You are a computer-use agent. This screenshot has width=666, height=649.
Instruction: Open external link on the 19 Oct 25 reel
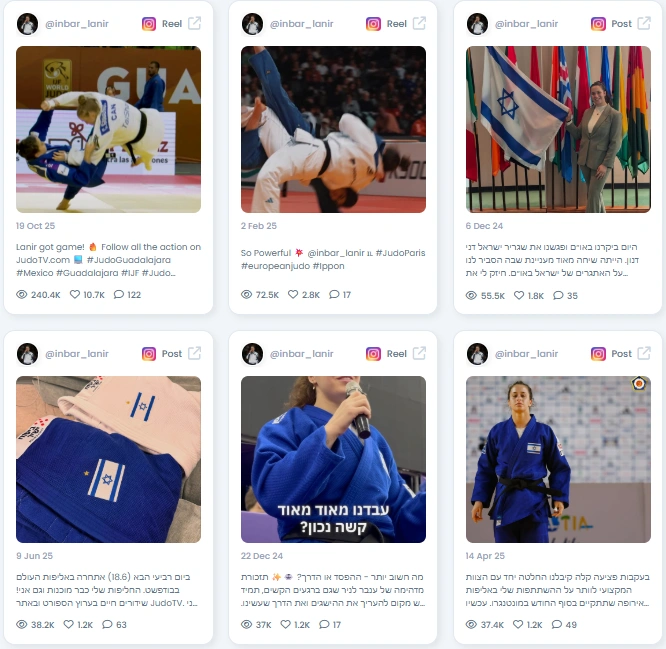(x=194, y=23)
